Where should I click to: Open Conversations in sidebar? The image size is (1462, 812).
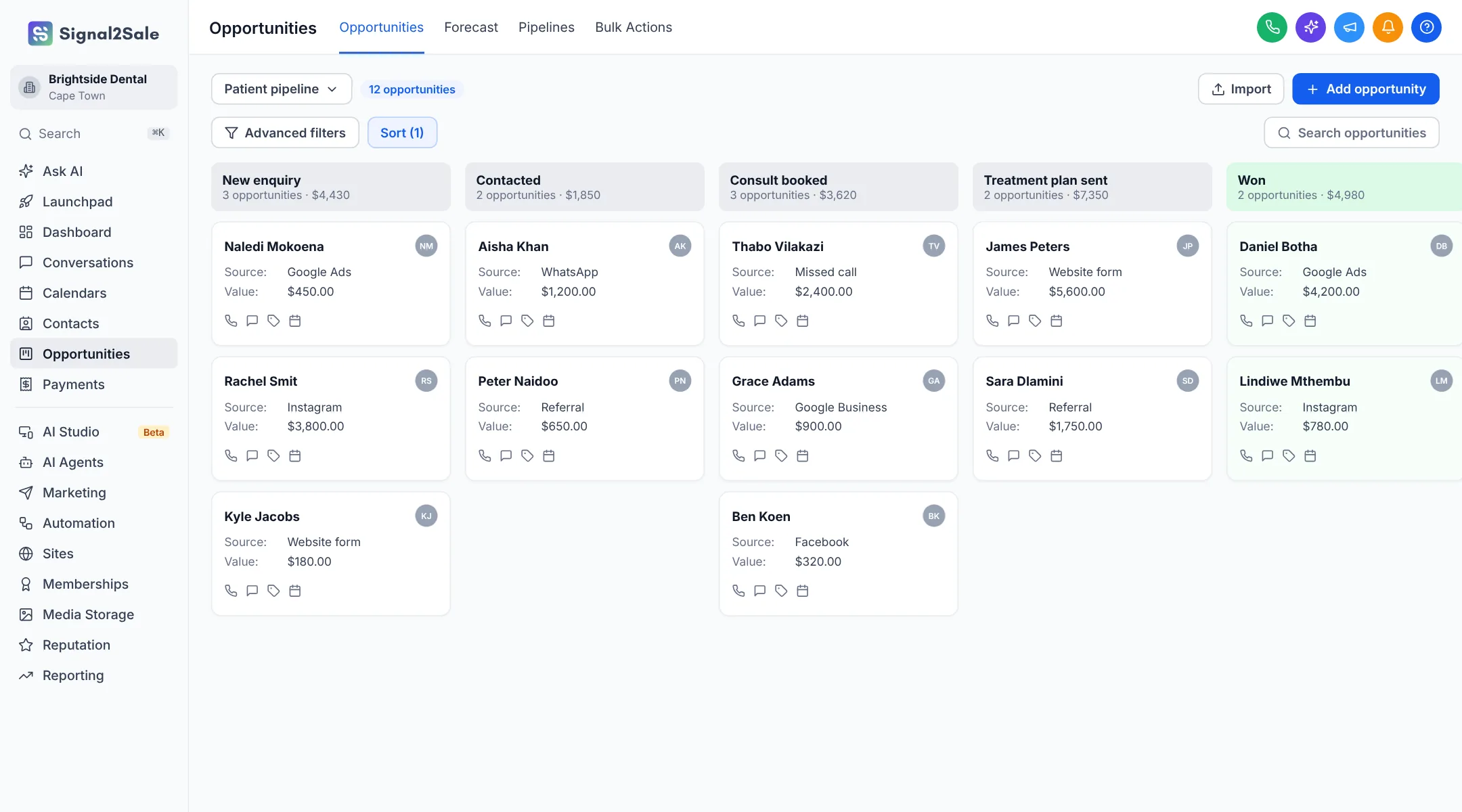(x=94, y=263)
